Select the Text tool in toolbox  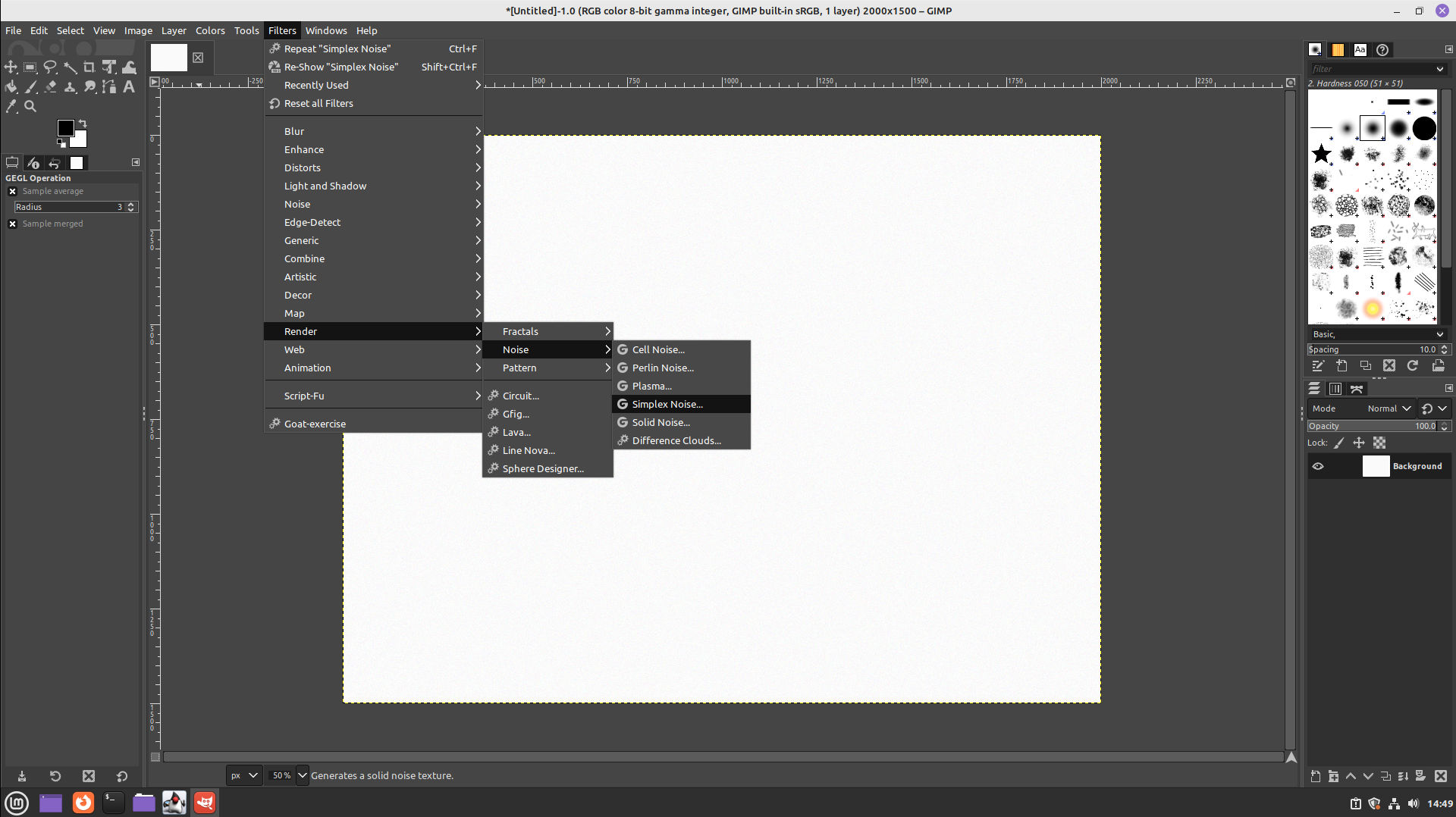[x=129, y=87]
